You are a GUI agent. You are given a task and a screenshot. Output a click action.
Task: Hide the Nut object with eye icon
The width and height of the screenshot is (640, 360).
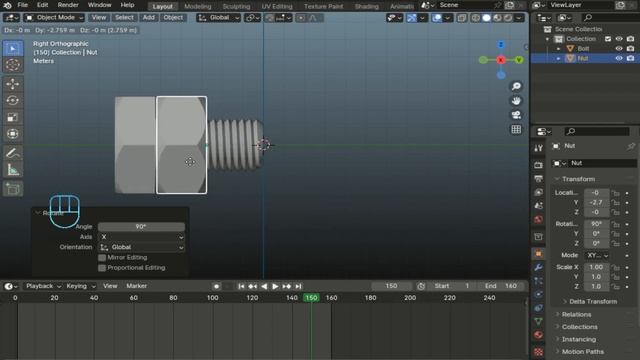619,58
